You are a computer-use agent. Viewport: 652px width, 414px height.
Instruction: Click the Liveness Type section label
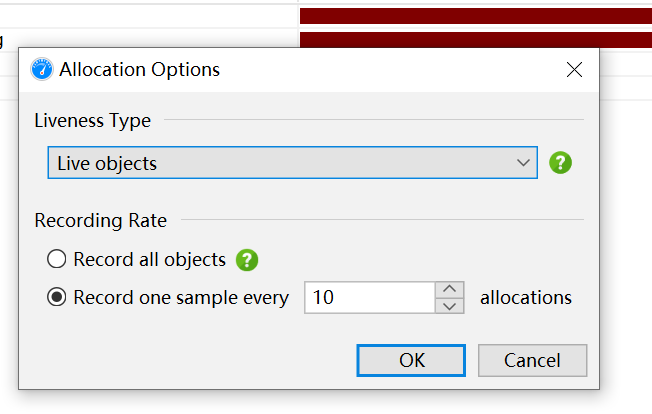coord(93,121)
